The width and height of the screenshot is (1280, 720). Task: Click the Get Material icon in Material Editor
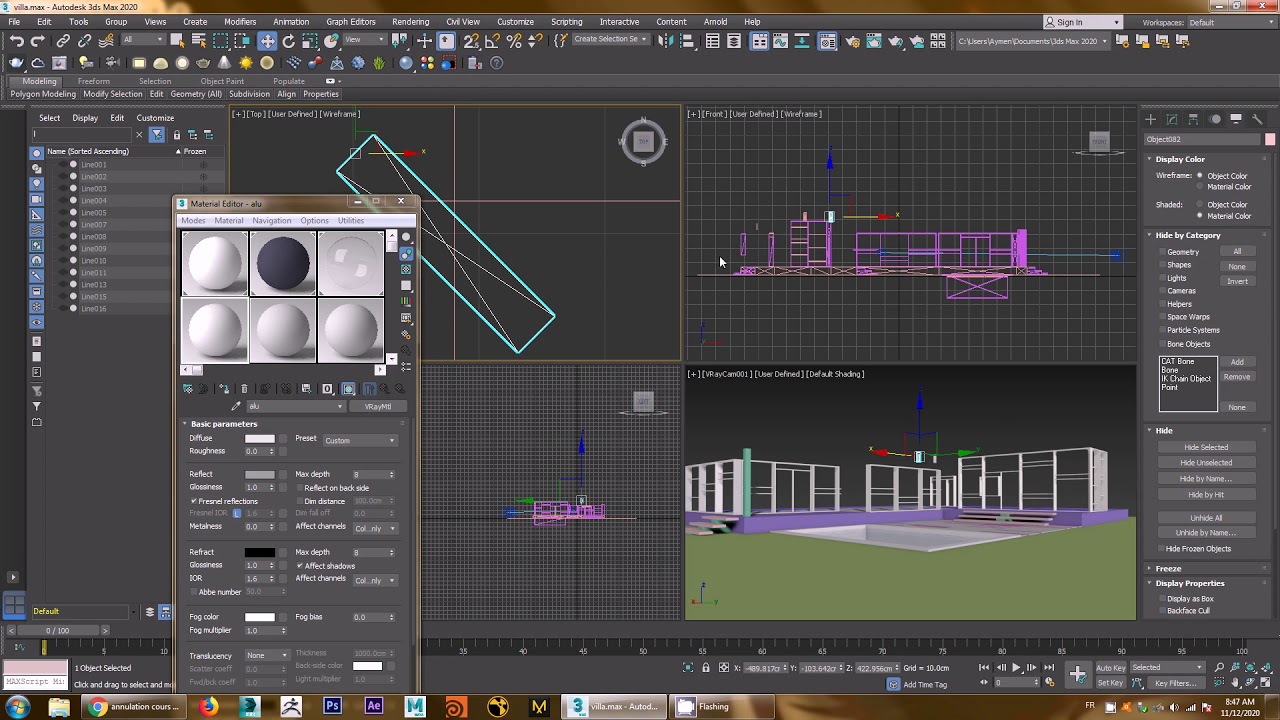point(188,389)
